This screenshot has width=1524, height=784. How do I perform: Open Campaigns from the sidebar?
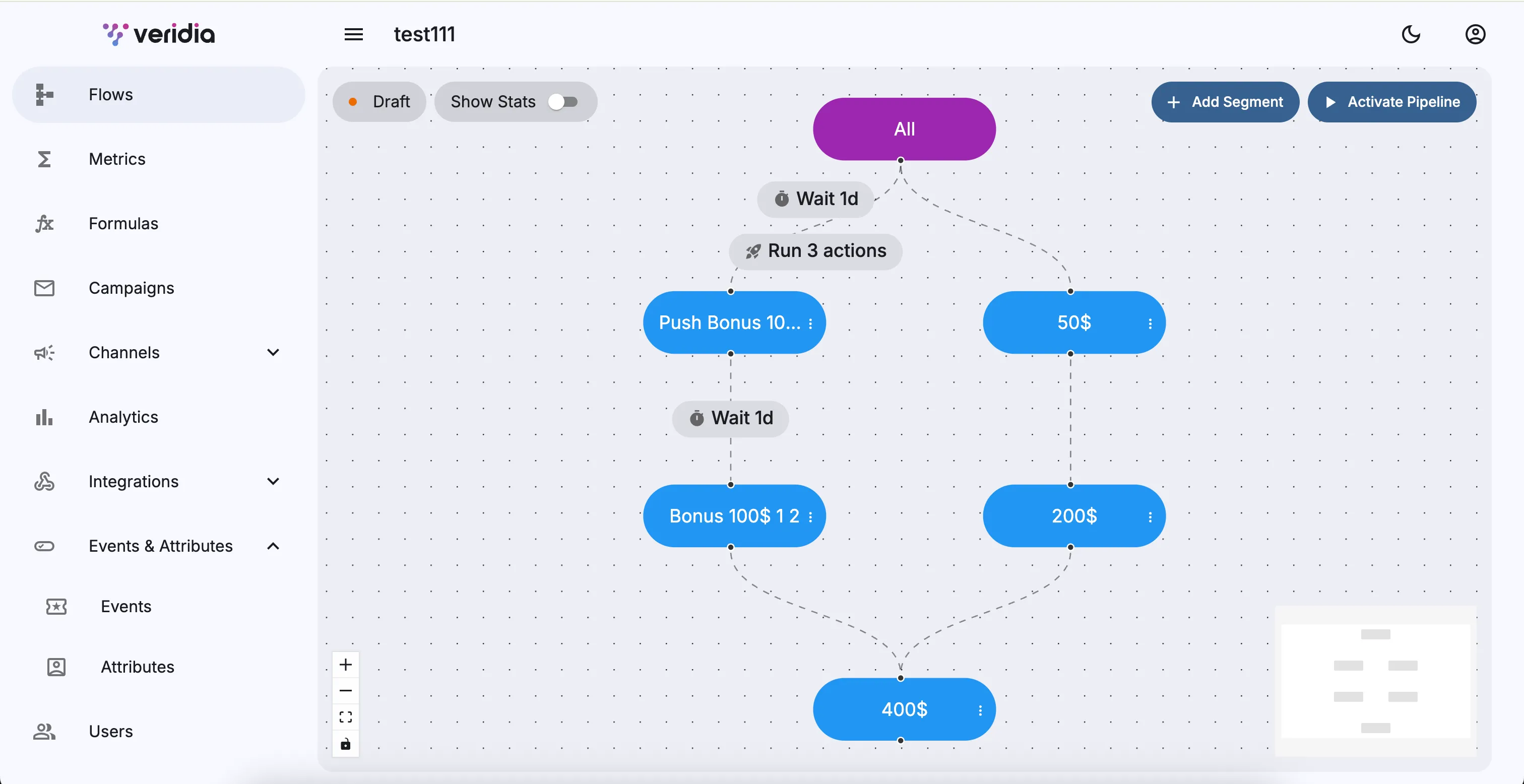point(132,288)
